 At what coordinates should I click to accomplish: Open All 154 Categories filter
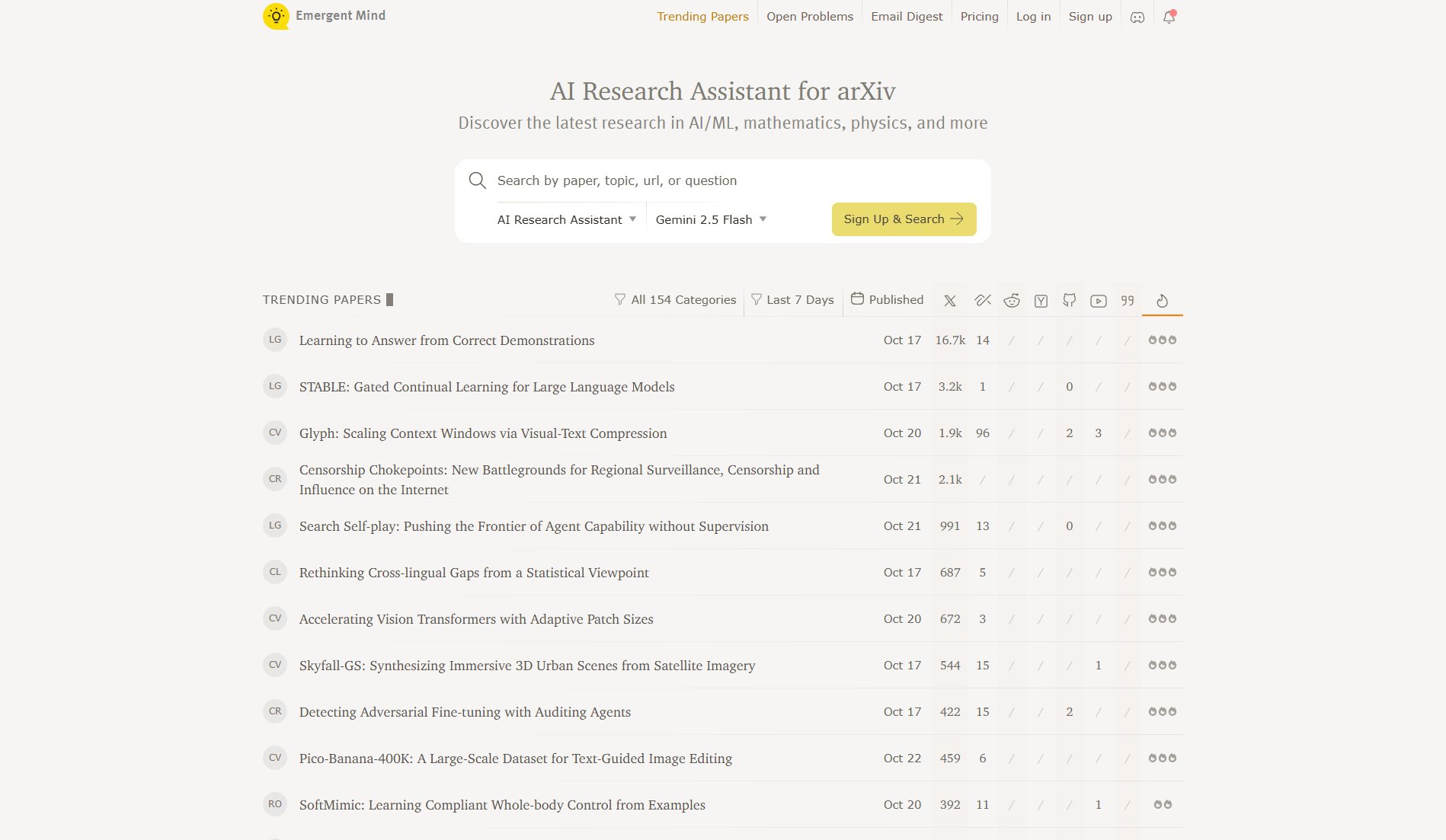675,300
